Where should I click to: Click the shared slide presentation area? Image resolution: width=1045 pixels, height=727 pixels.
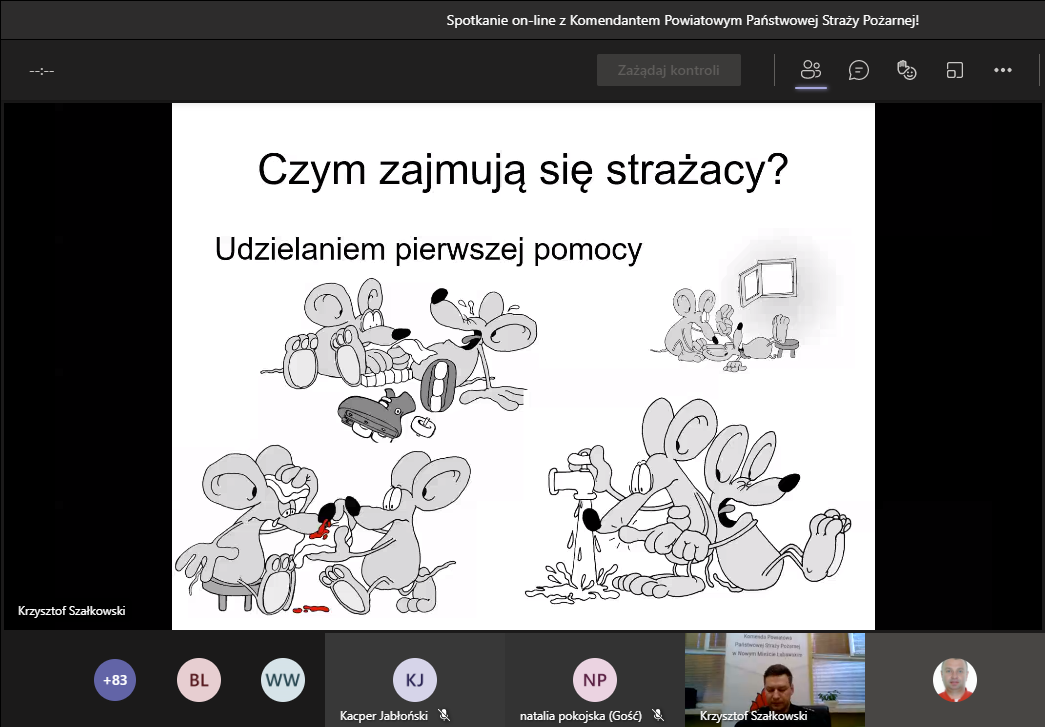pyautogui.click(x=523, y=366)
